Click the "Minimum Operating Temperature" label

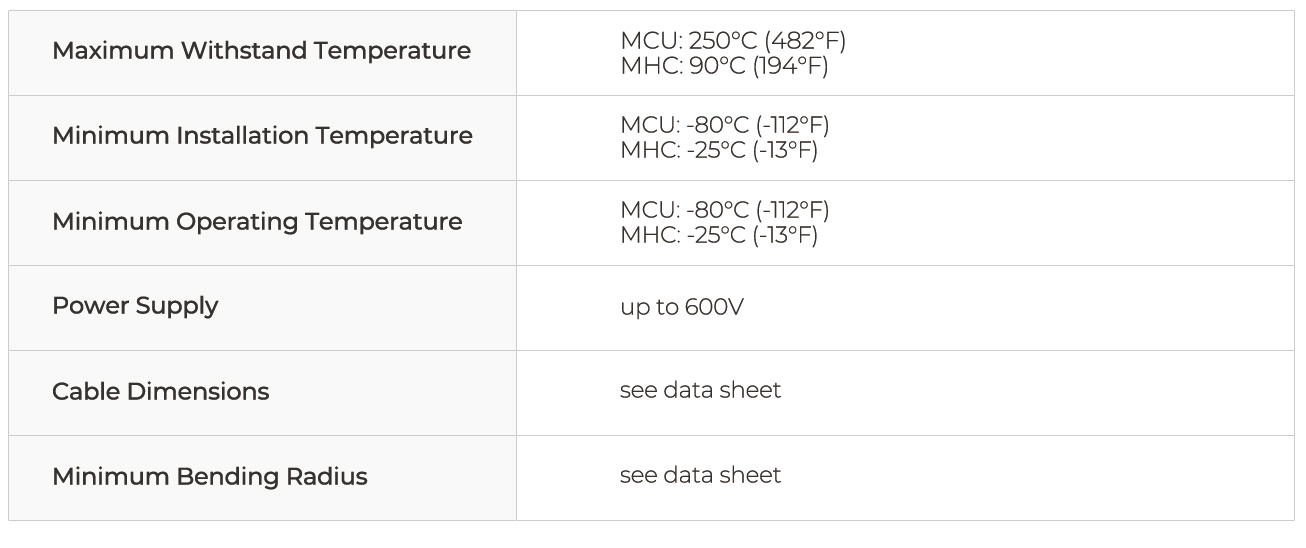point(257,222)
